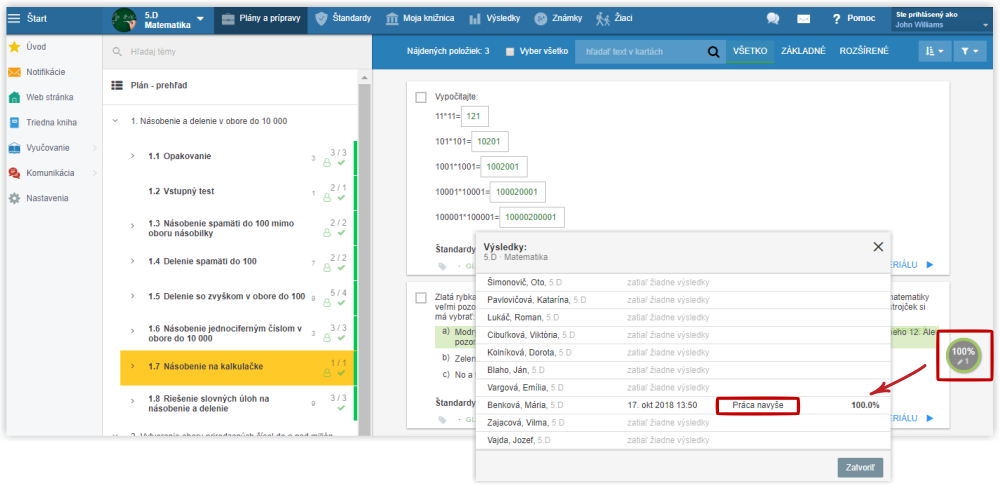Click the Úvod star icon
The width and height of the screenshot is (1000, 485).
tap(14, 47)
